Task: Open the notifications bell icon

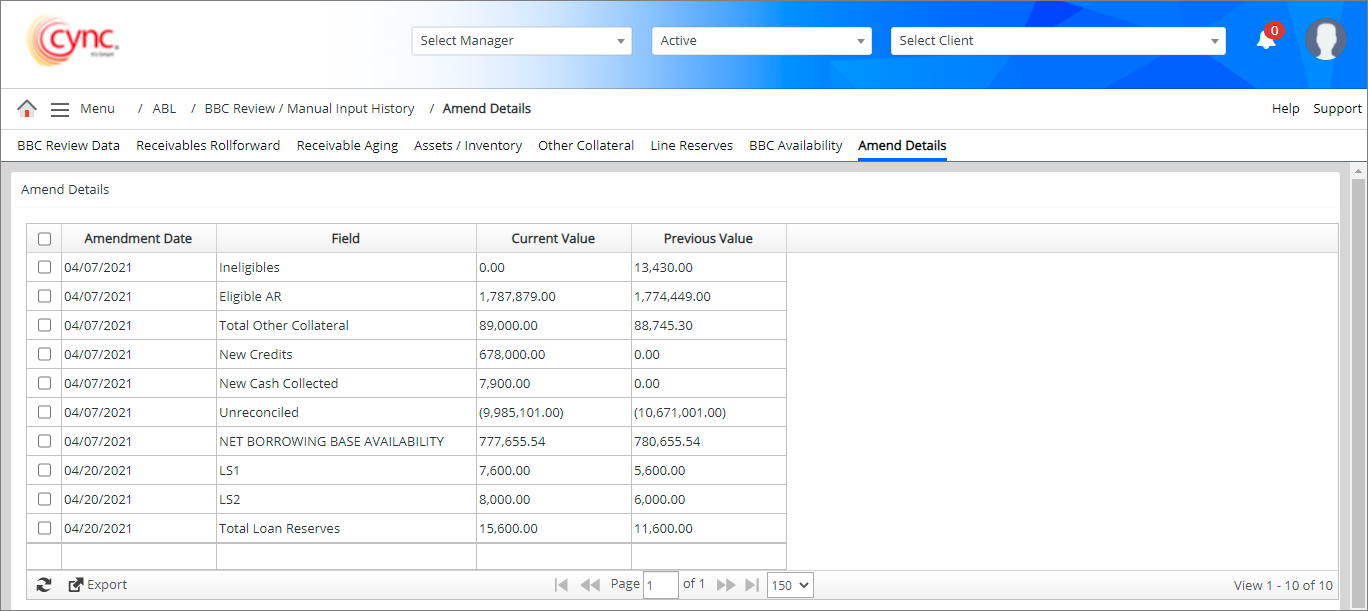Action: [1266, 40]
